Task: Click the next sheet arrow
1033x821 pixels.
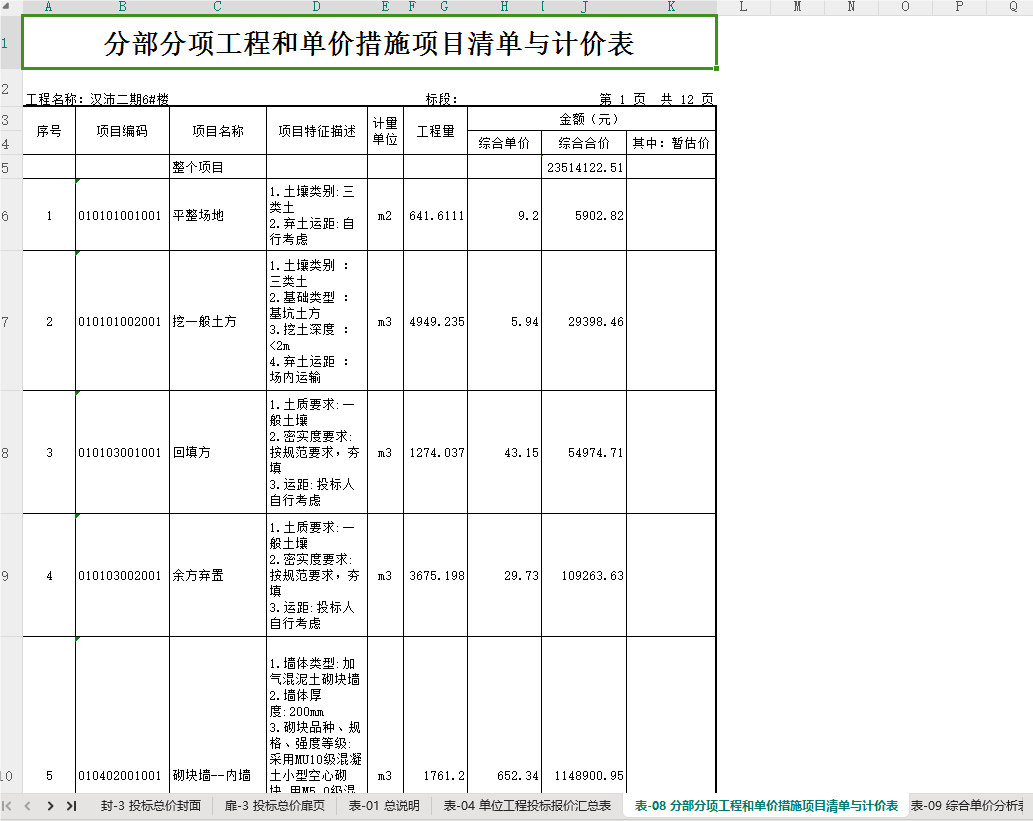Action: coord(50,805)
